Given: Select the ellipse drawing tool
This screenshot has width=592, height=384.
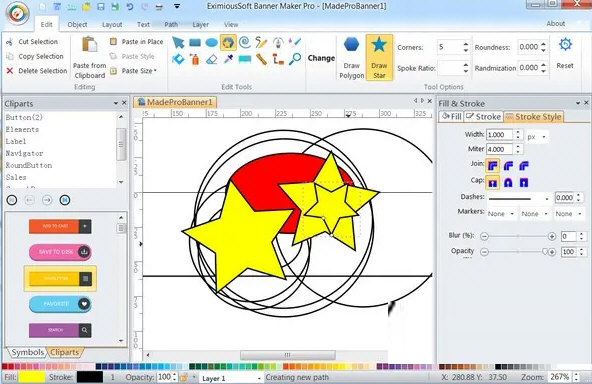Looking at the screenshot, I should click(x=211, y=42).
